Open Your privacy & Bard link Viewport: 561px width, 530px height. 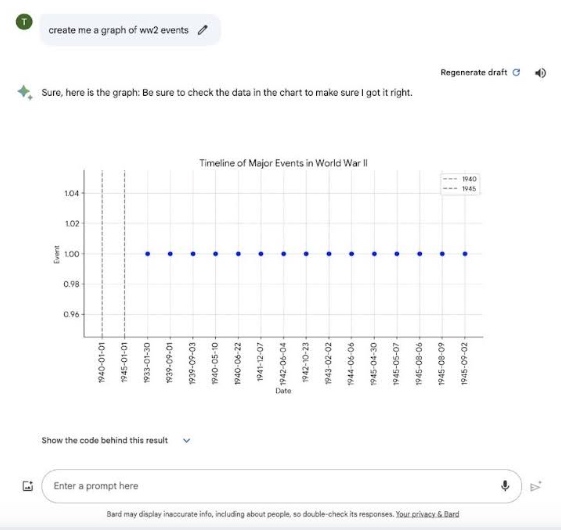tap(427, 514)
